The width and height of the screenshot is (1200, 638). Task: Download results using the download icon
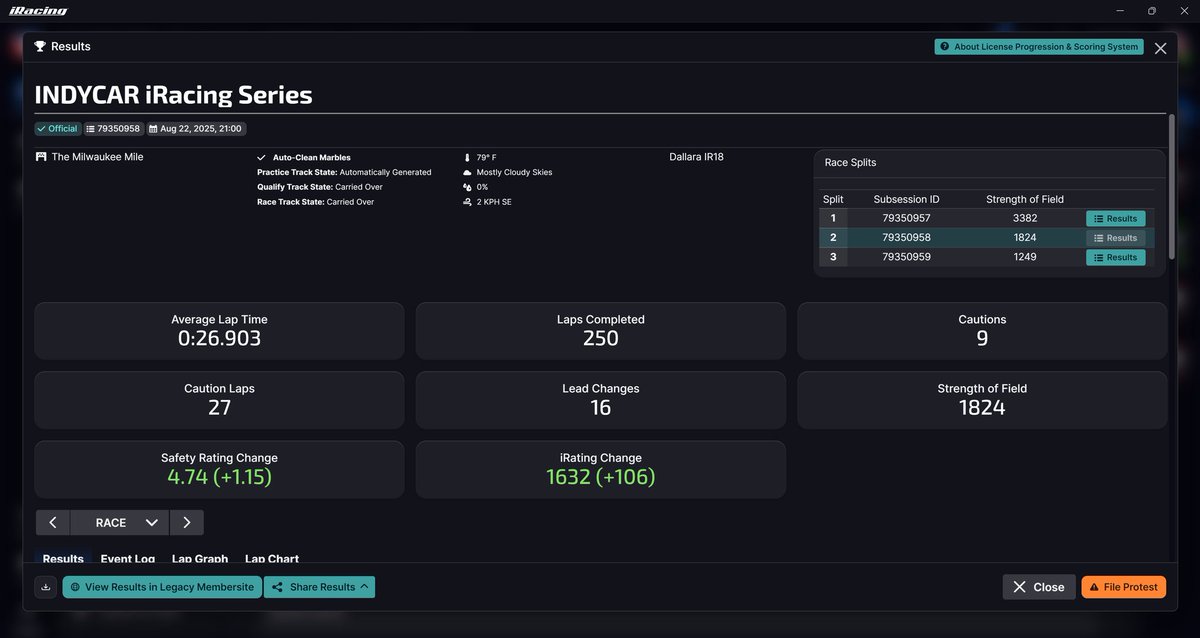click(45, 587)
